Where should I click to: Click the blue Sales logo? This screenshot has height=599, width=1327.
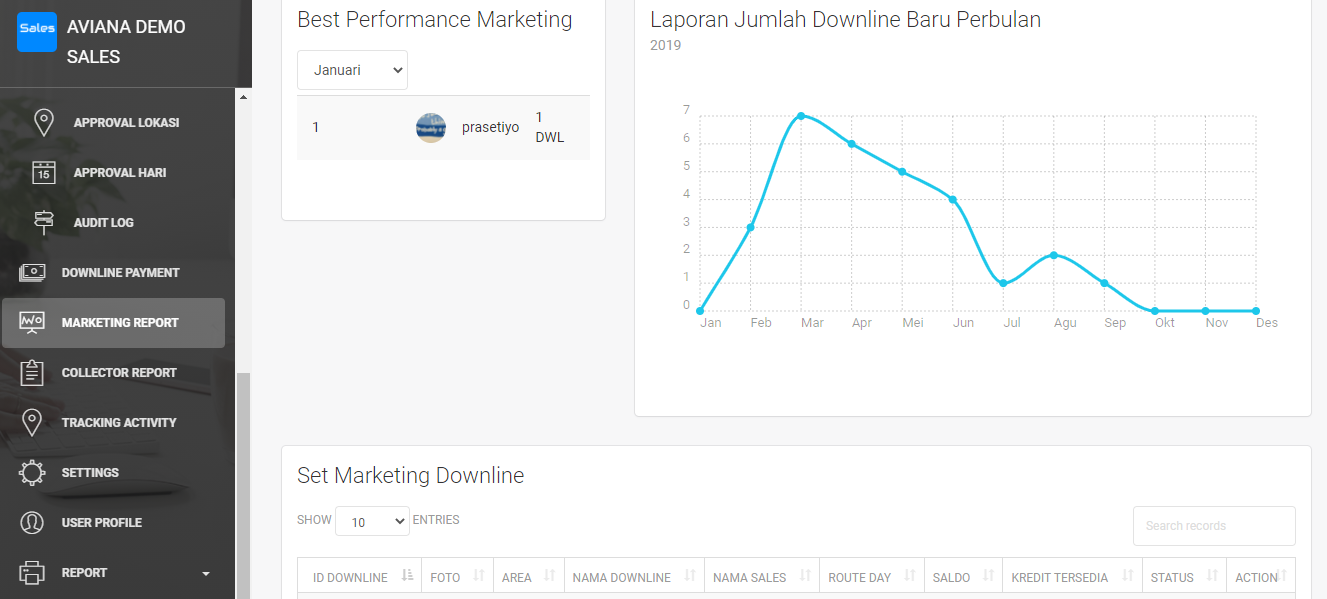[37, 31]
